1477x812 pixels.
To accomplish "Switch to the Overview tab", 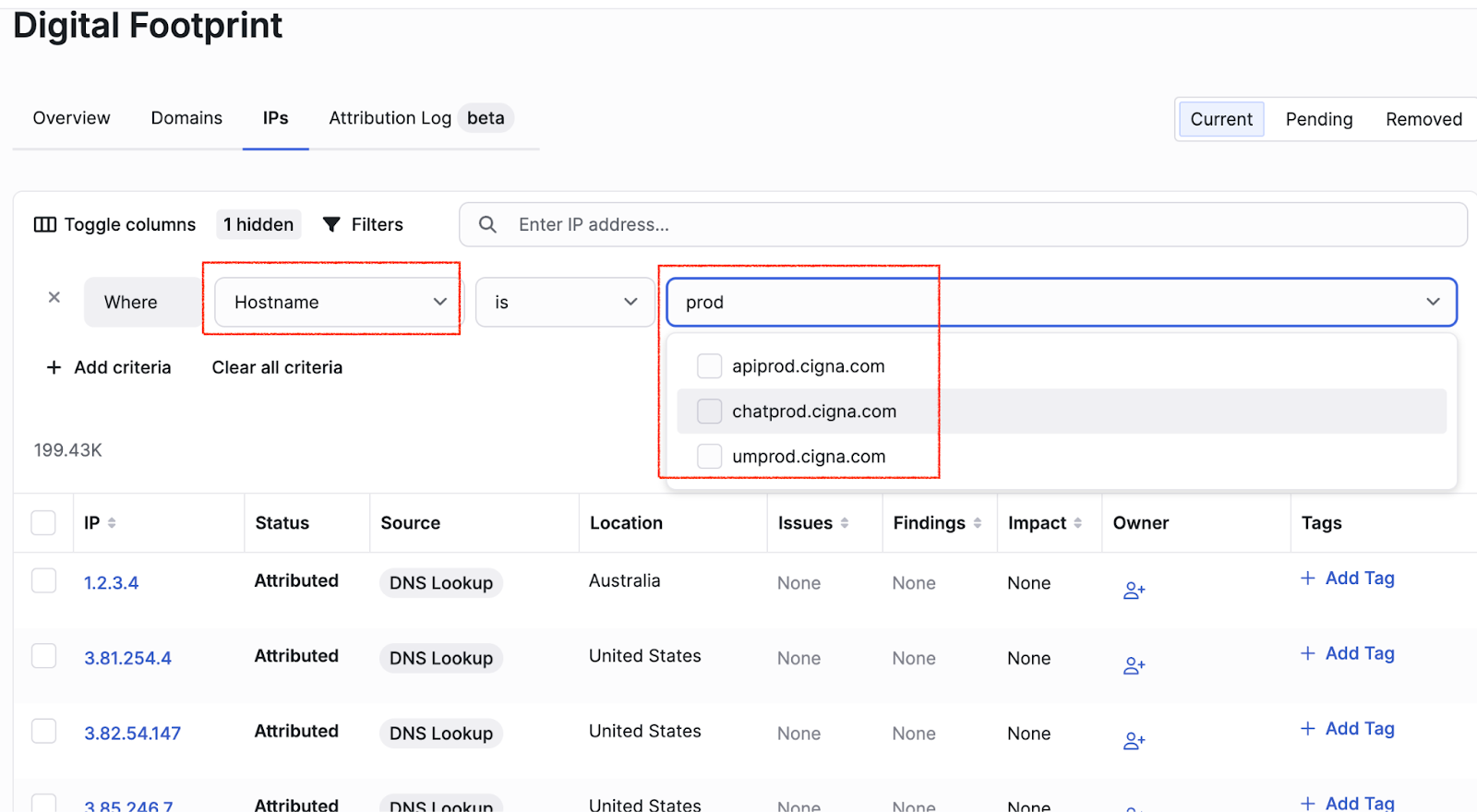I will (71, 118).
